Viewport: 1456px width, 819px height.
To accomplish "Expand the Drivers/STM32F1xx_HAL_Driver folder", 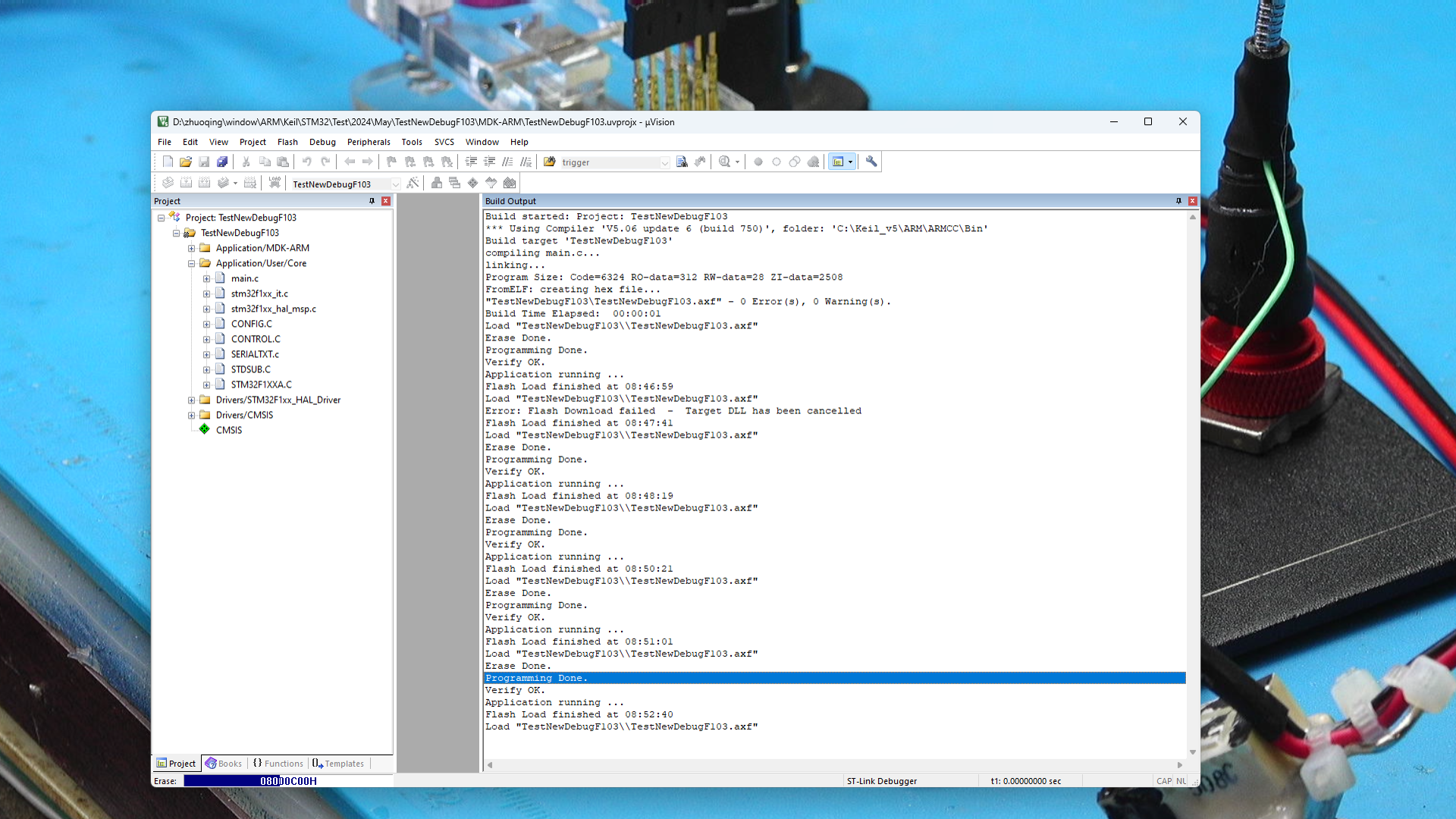I will click(190, 400).
